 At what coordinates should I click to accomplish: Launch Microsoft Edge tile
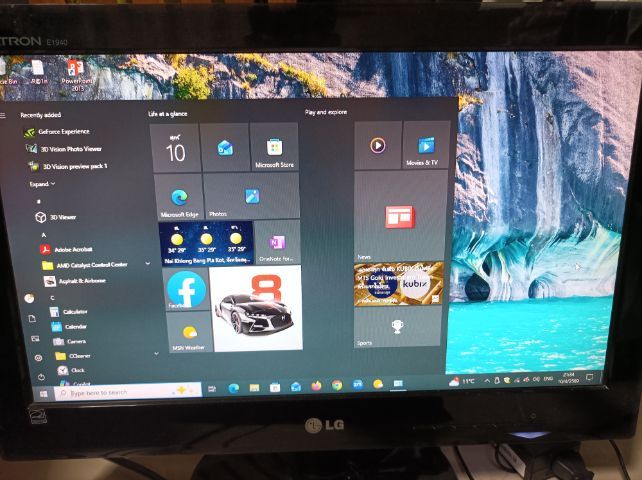[x=179, y=197]
